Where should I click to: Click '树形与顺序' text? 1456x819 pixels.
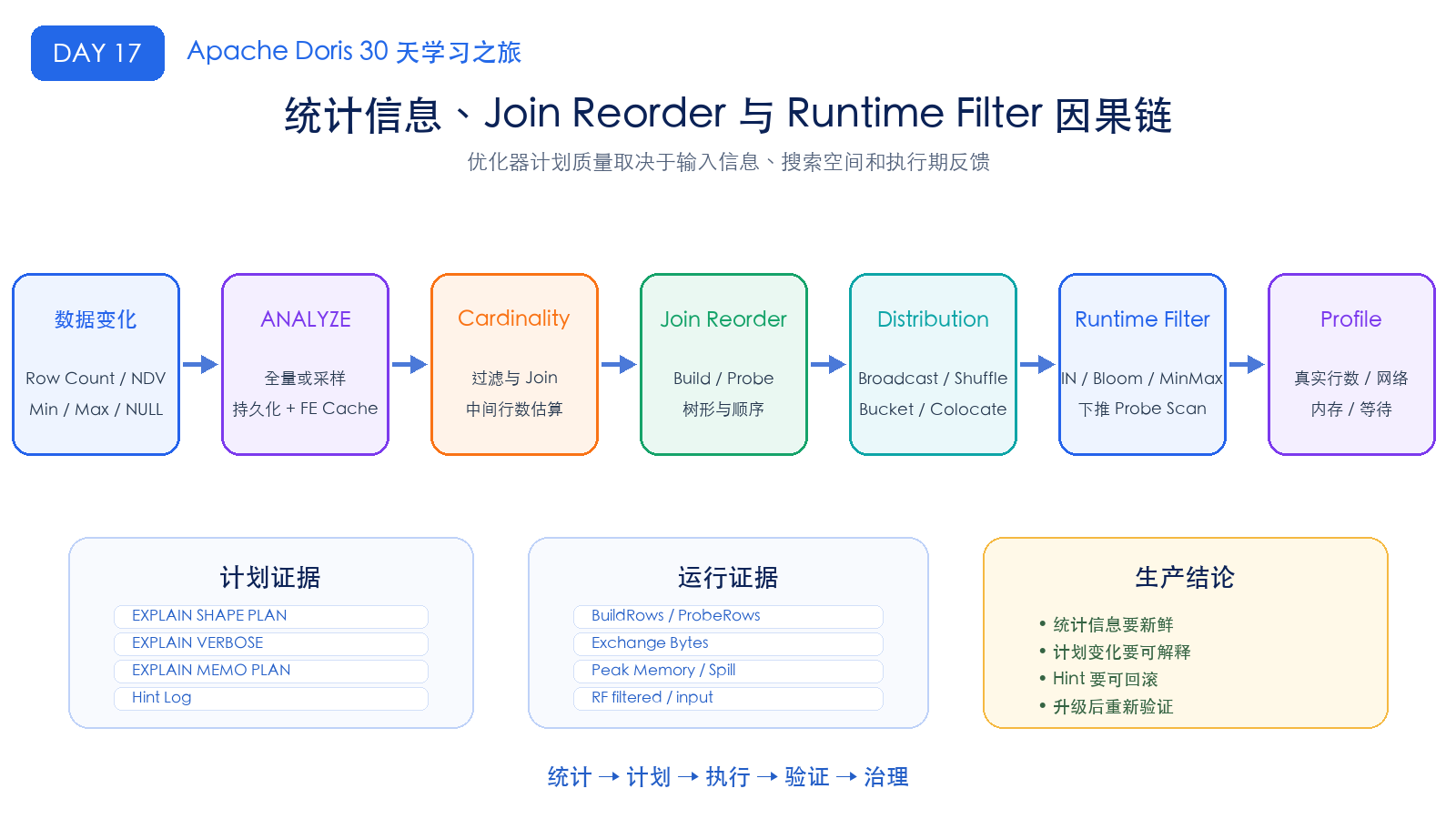(x=723, y=409)
